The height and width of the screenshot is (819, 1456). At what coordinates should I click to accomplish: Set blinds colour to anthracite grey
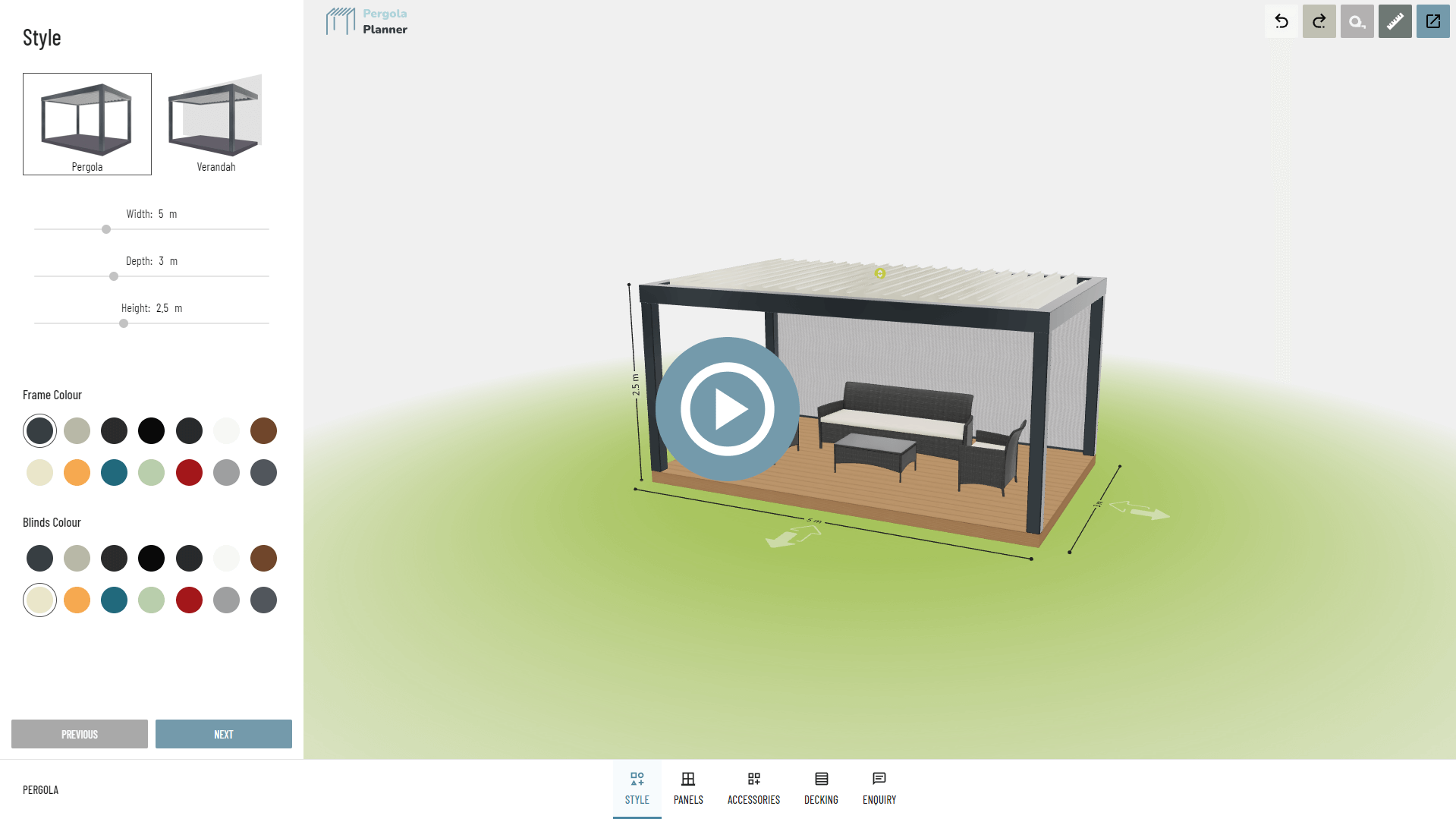coord(39,559)
